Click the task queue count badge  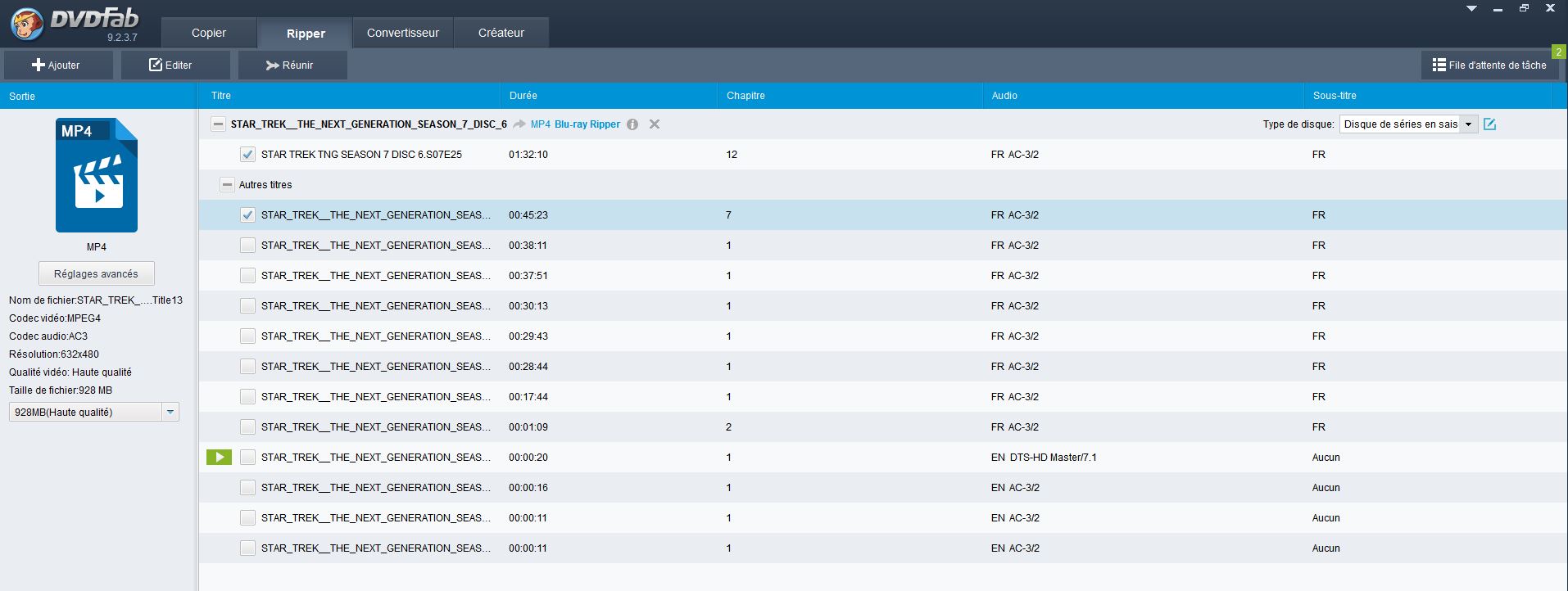[x=1558, y=52]
